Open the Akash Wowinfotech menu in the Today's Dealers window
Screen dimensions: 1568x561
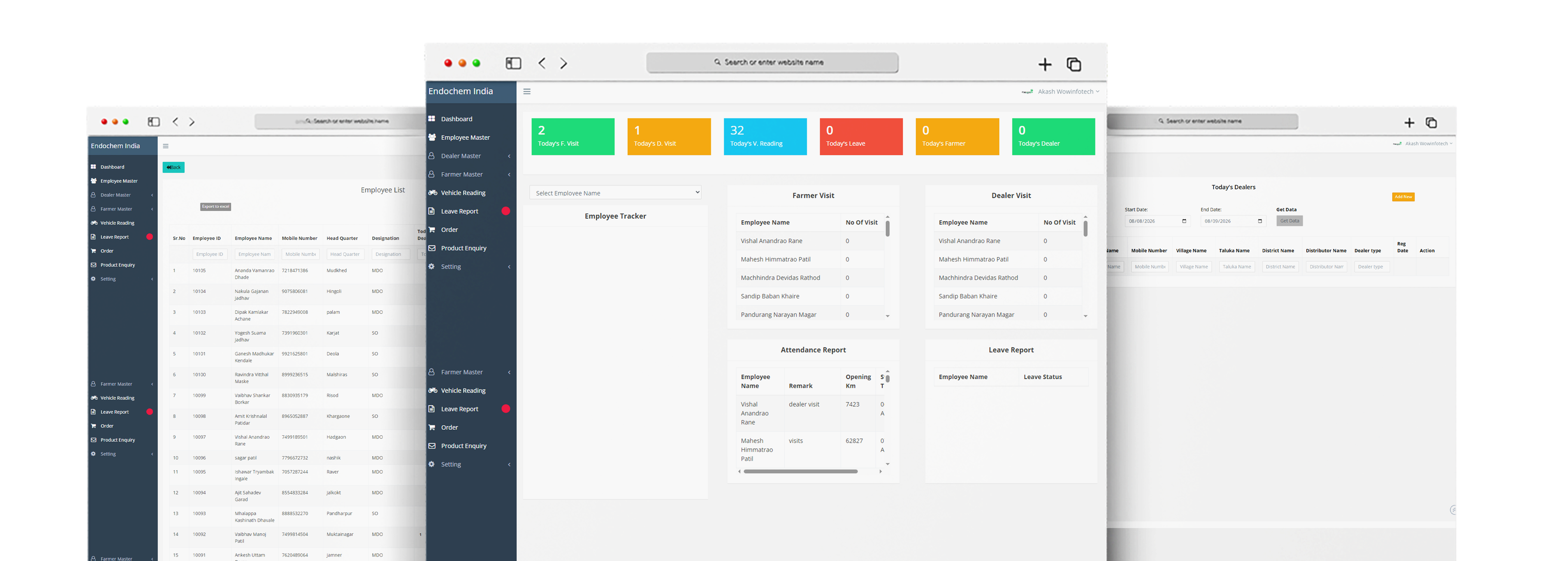[1423, 144]
